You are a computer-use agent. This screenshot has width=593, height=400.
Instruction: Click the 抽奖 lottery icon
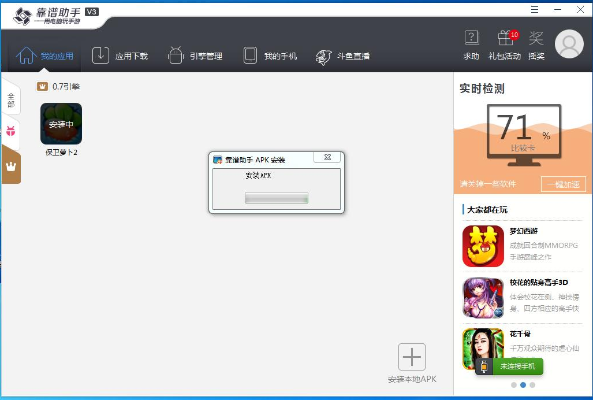(x=536, y=45)
